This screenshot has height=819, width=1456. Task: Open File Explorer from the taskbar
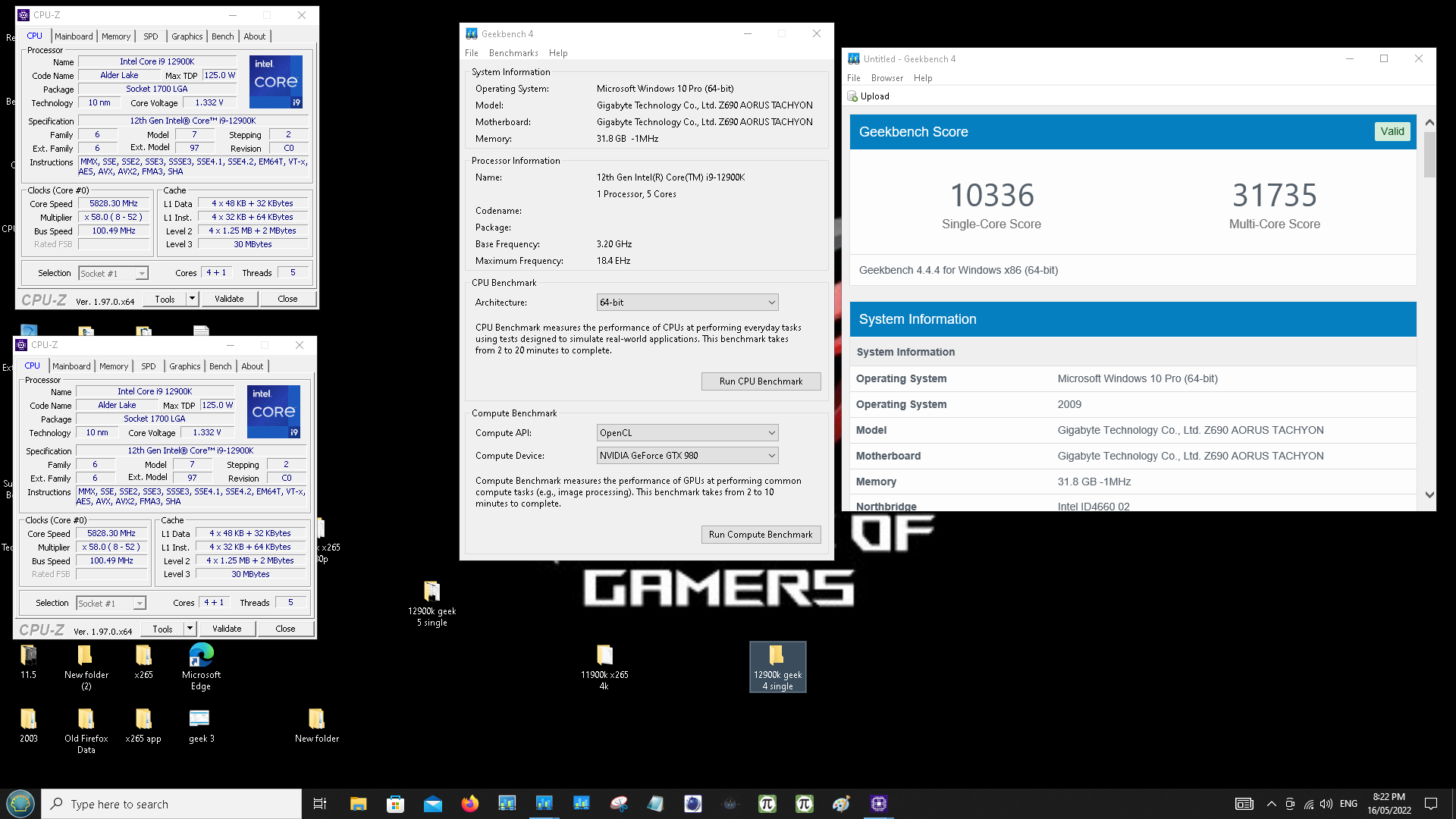[358, 804]
